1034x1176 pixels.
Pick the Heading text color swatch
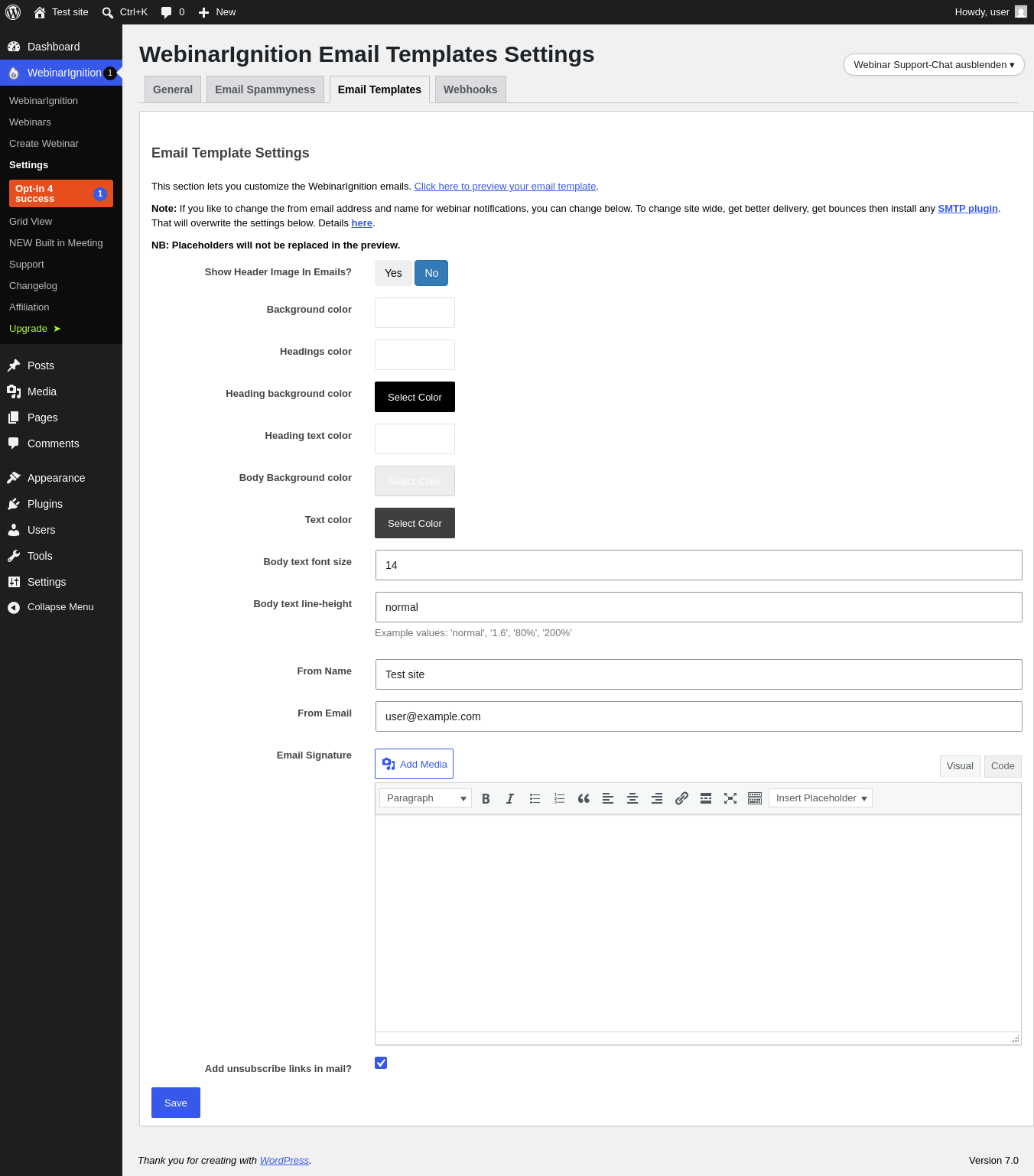(x=415, y=439)
